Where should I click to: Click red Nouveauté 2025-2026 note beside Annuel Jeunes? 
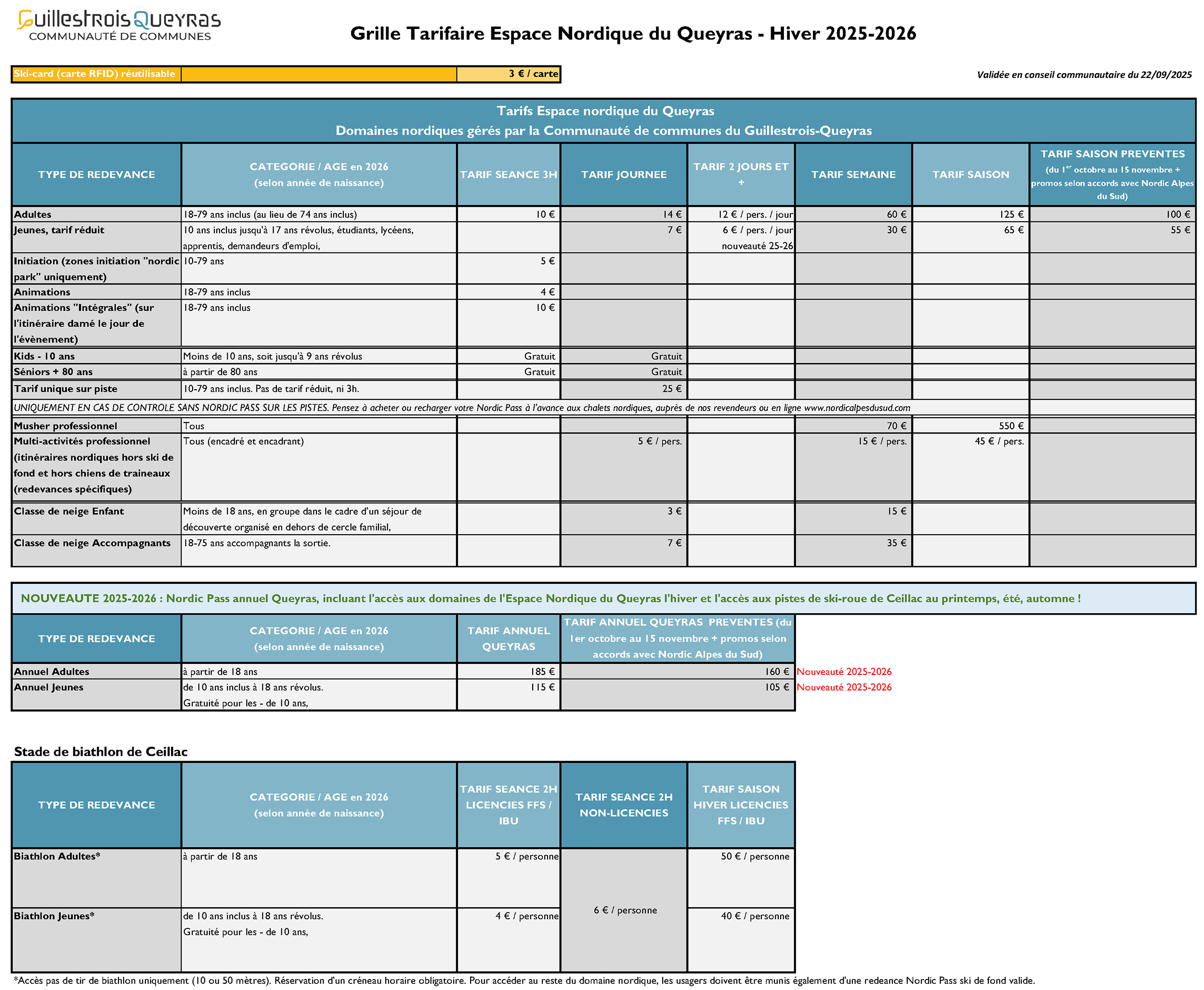[844, 687]
